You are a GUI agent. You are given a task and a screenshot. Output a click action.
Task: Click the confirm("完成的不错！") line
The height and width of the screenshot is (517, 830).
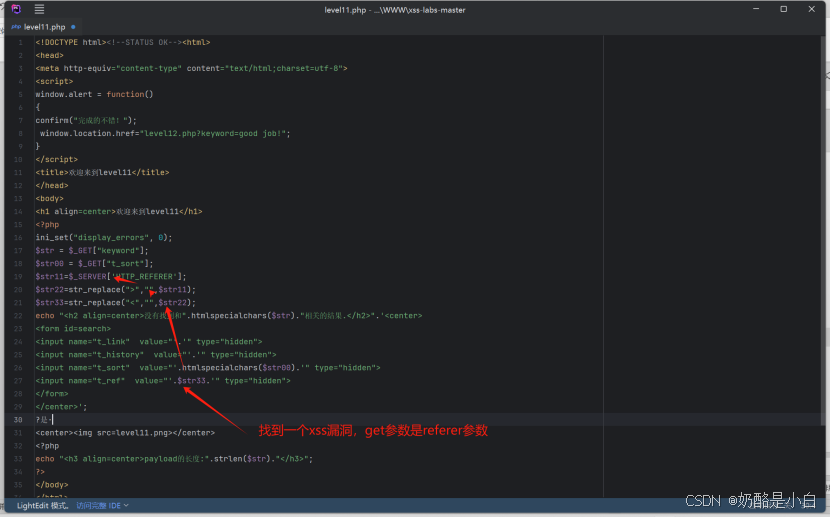click(86, 120)
